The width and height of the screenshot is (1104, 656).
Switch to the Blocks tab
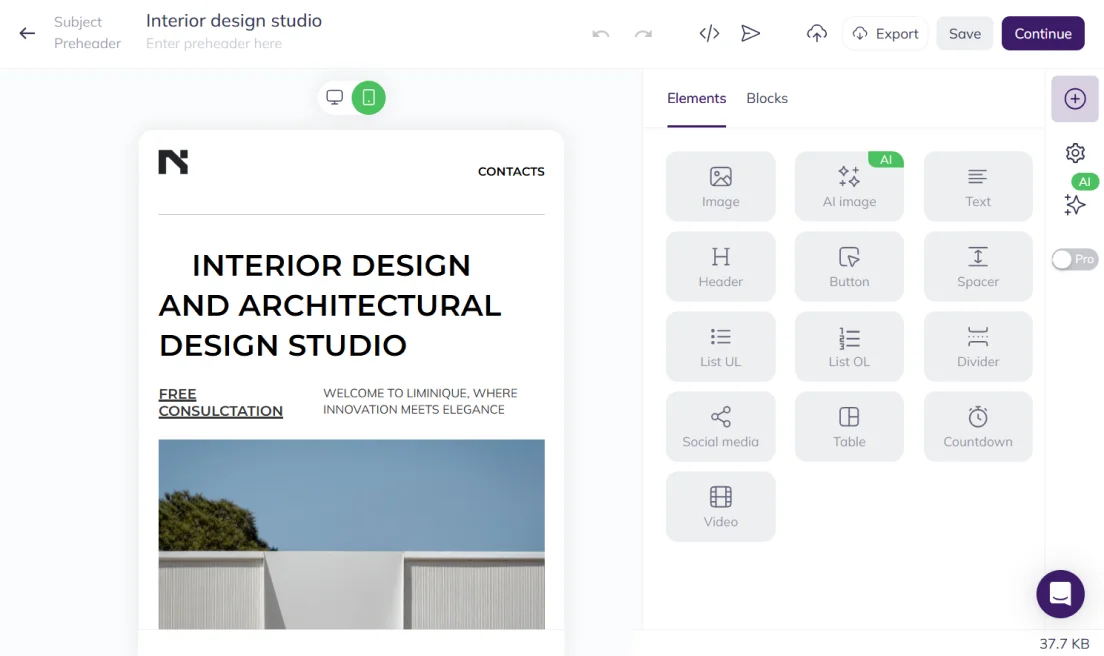tap(767, 99)
